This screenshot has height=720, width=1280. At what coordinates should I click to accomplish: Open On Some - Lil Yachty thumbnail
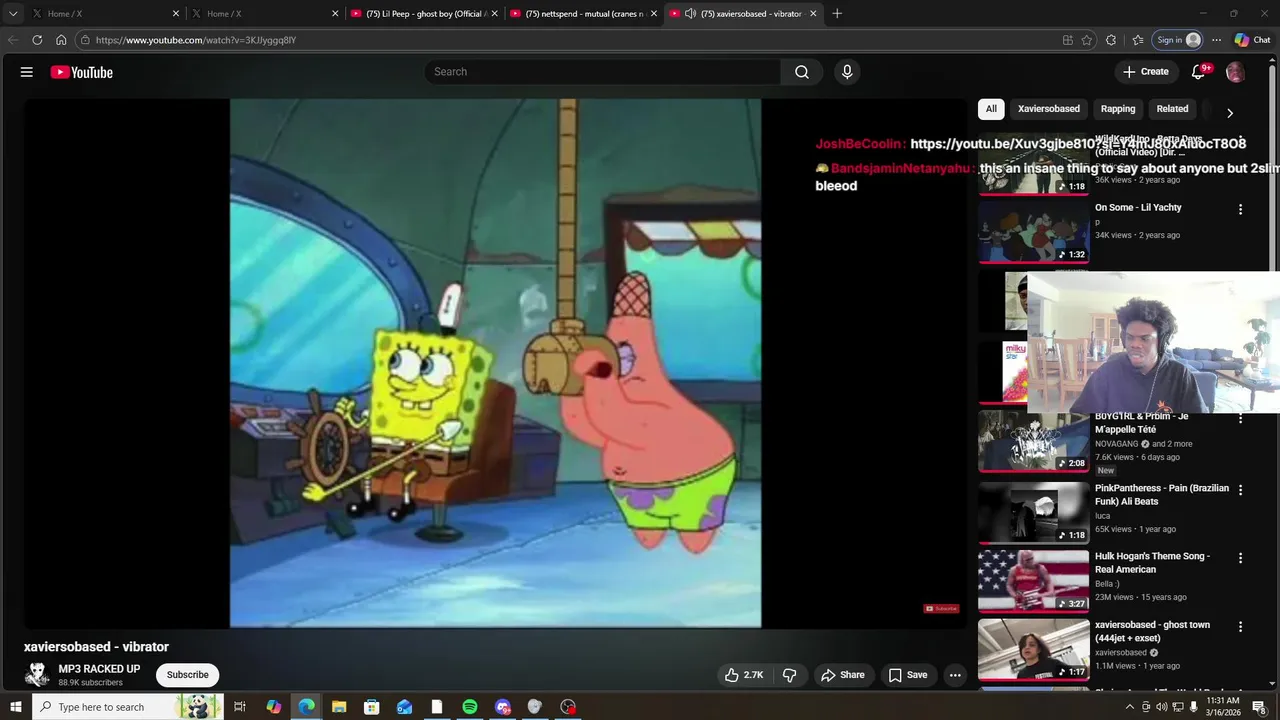1033,232
